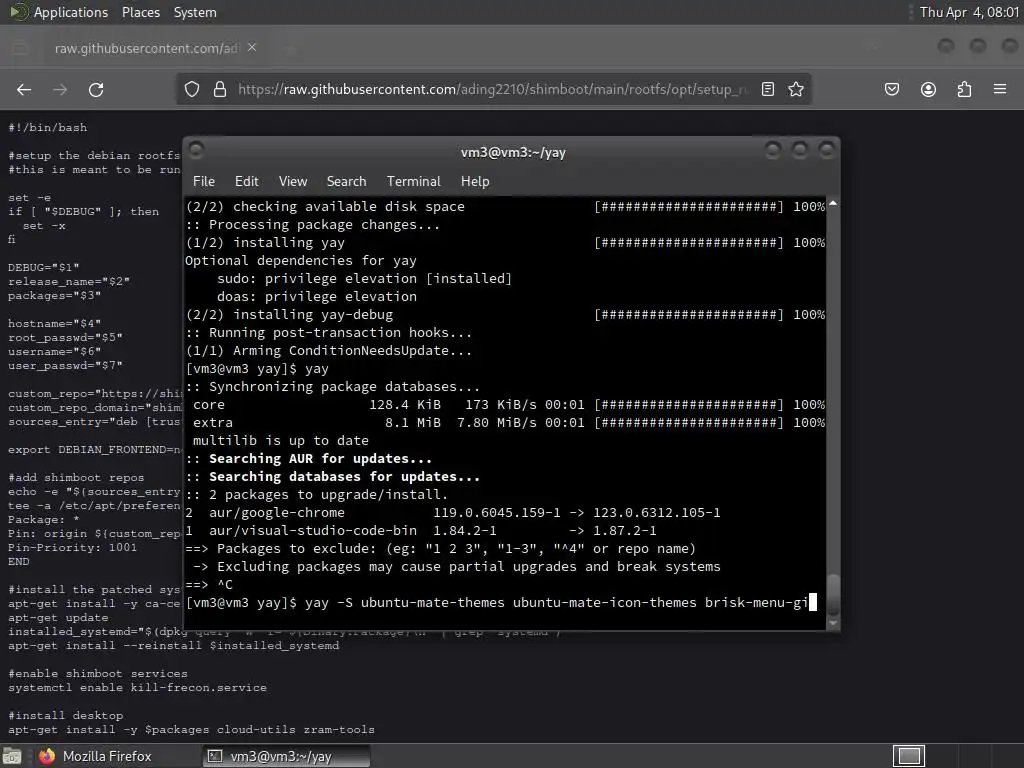Viewport: 1024px width, 768px height.
Task: Go forward in Firefox history
Action: (x=60, y=89)
